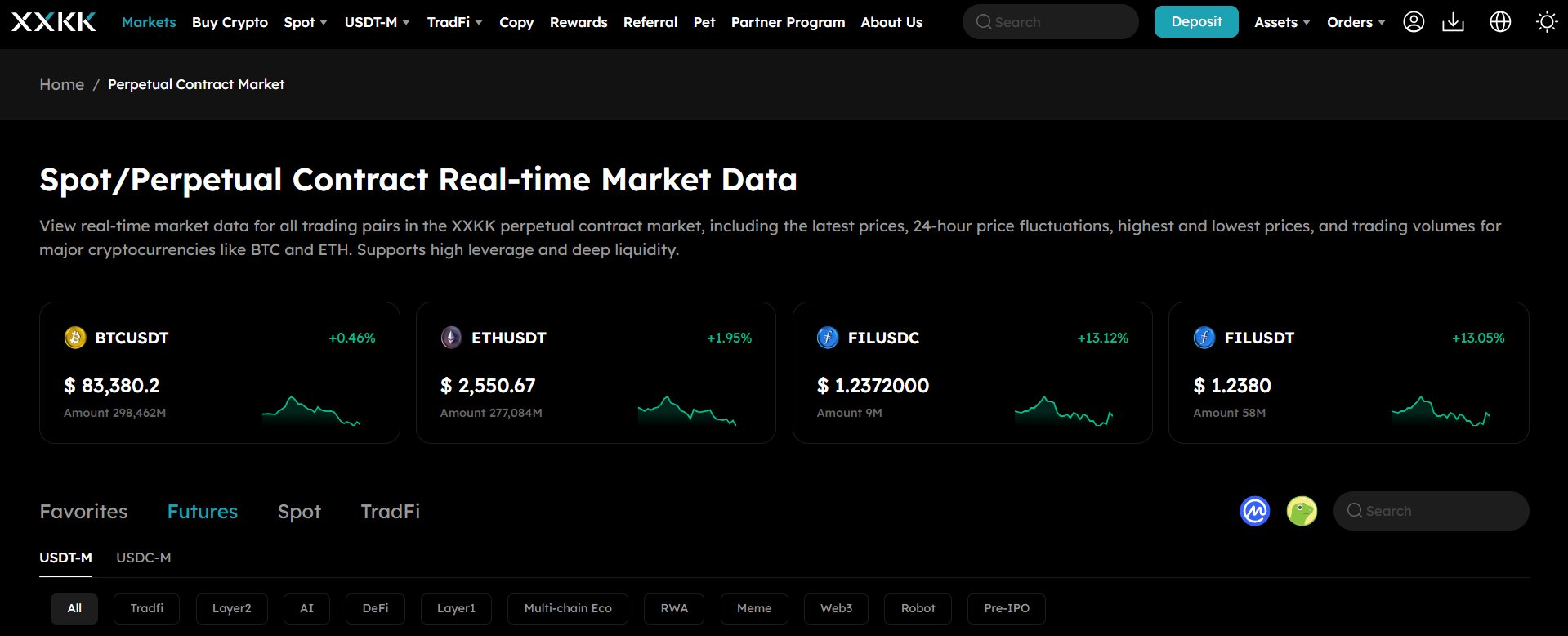Open the About Us link
The image size is (1568, 636).
(x=891, y=22)
